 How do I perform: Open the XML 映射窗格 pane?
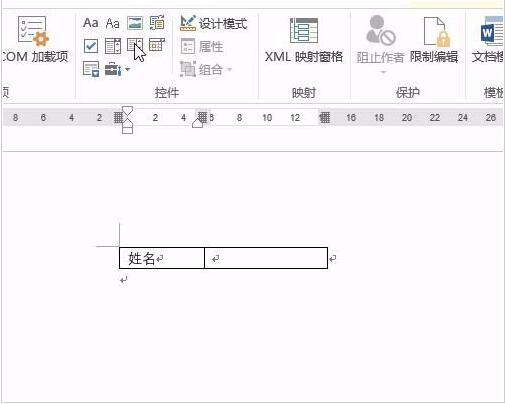coord(304,40)
